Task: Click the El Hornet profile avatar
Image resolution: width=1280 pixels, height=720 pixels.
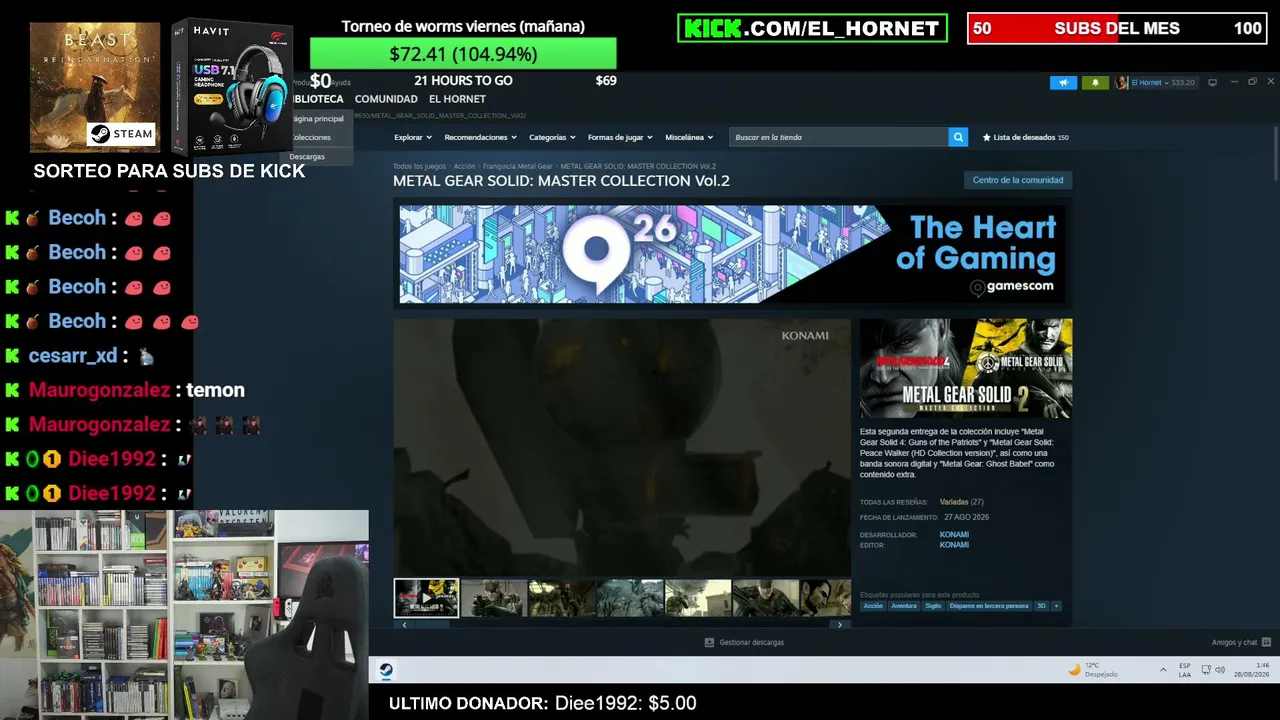Action: coord(1122,83)
